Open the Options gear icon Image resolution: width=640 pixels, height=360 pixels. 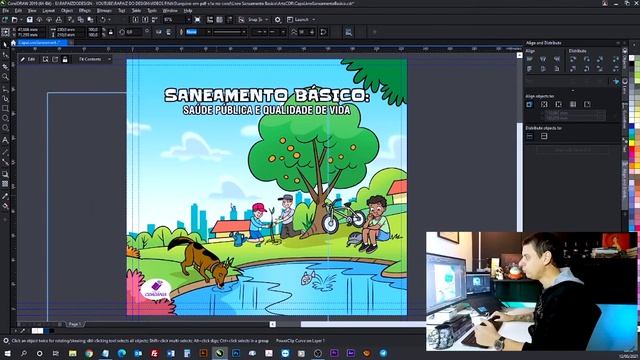pos(278,20)
